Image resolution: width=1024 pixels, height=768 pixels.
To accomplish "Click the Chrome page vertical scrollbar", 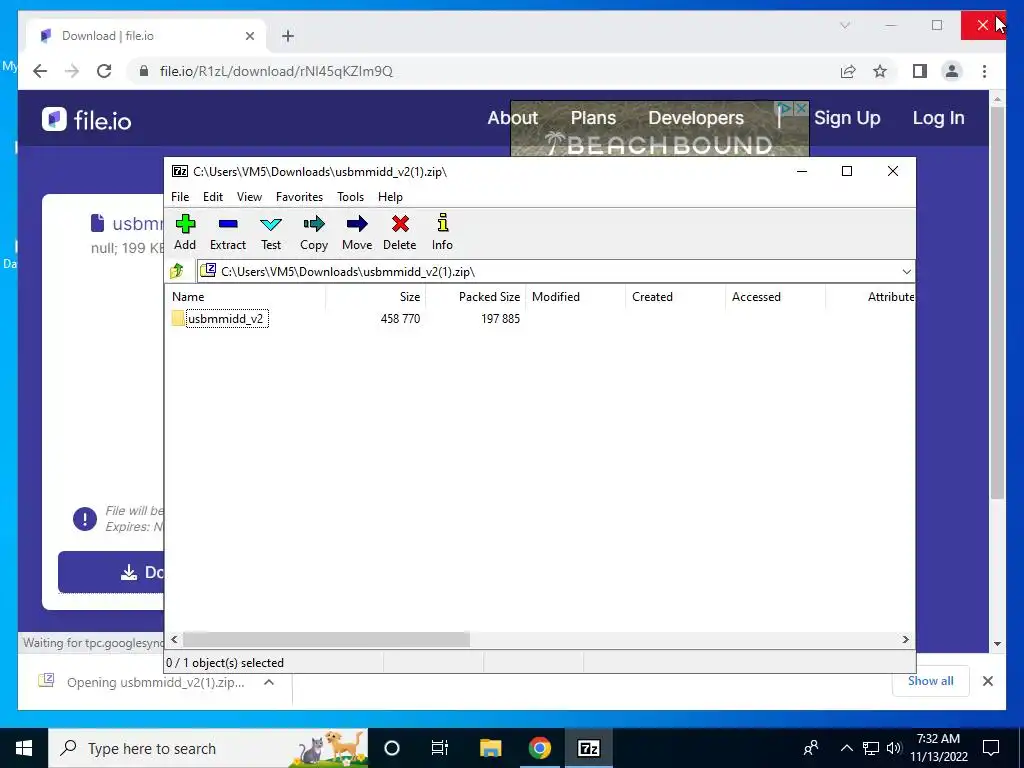I will pyautogui.click(x=997, y=302).
